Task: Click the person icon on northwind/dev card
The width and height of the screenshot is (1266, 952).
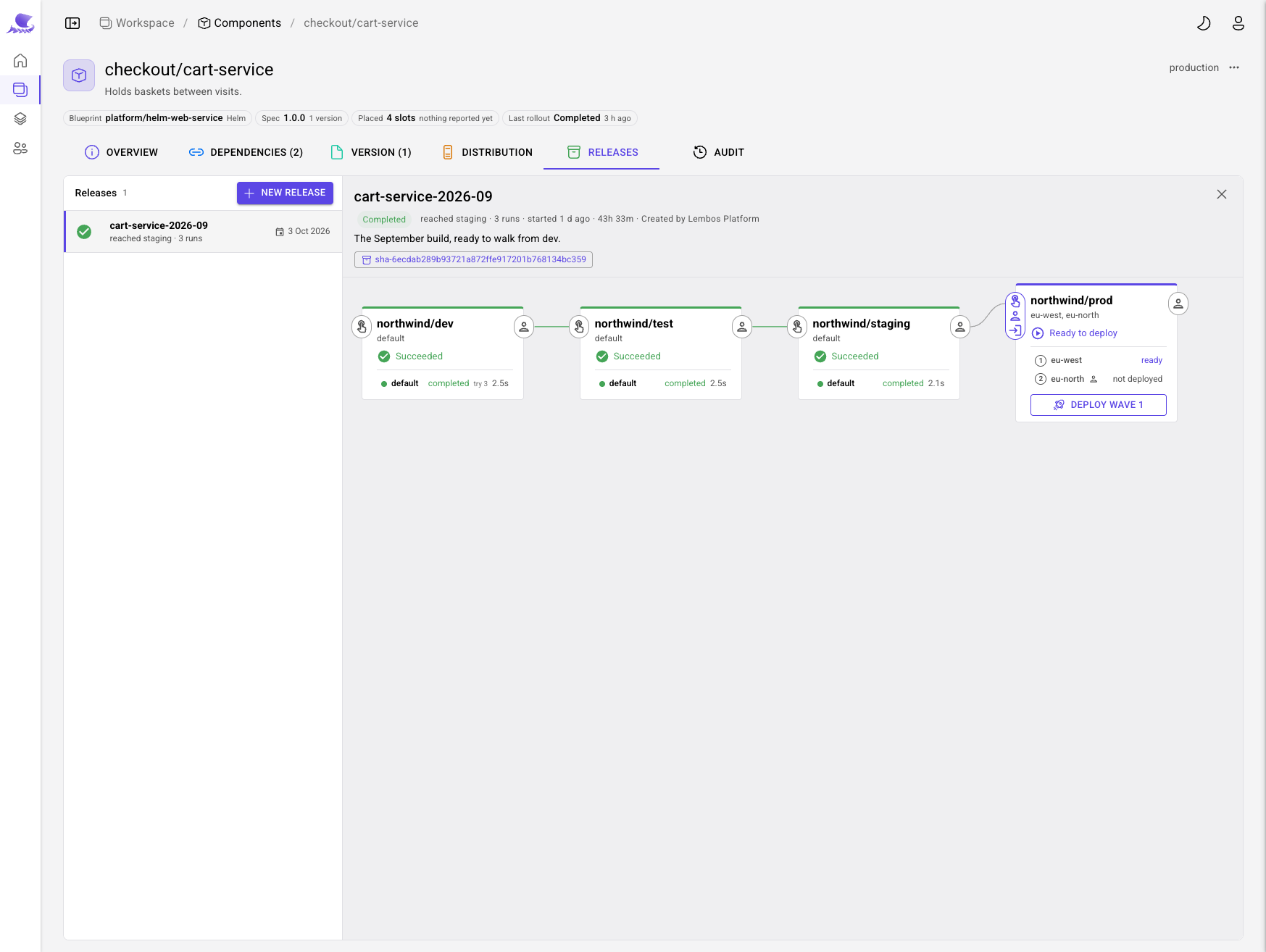Action: [524, 327]
